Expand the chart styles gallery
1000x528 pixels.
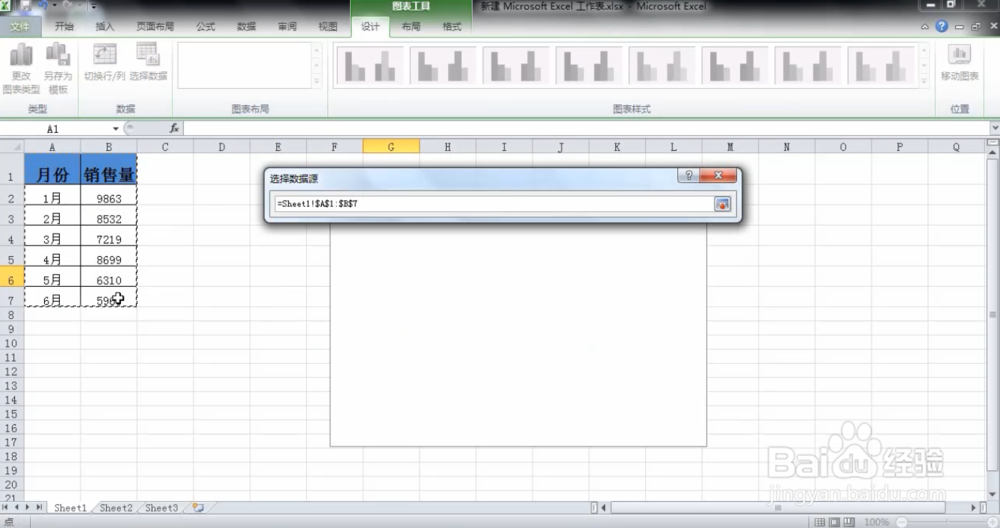924,82
